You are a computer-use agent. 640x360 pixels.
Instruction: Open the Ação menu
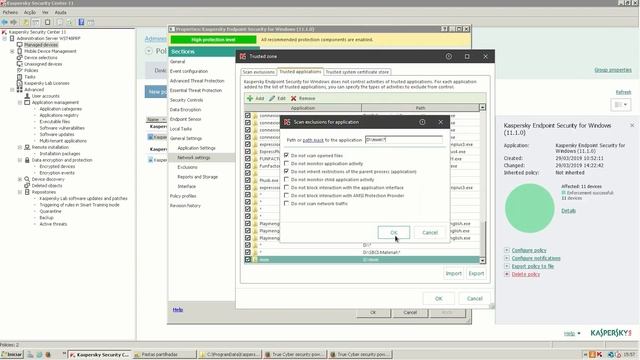pos(30,12)
